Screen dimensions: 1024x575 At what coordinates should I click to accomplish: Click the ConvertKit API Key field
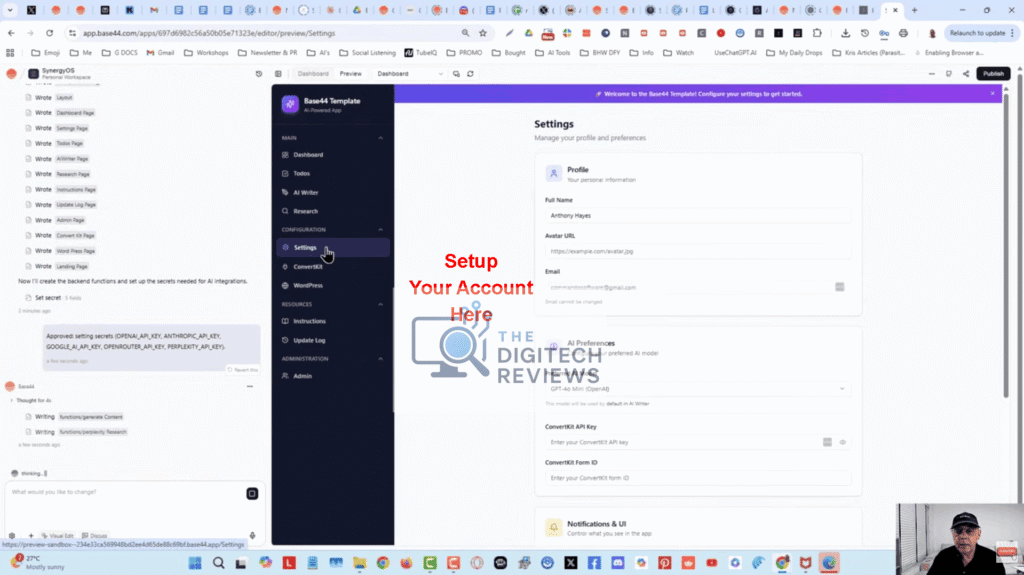[697, 442]
